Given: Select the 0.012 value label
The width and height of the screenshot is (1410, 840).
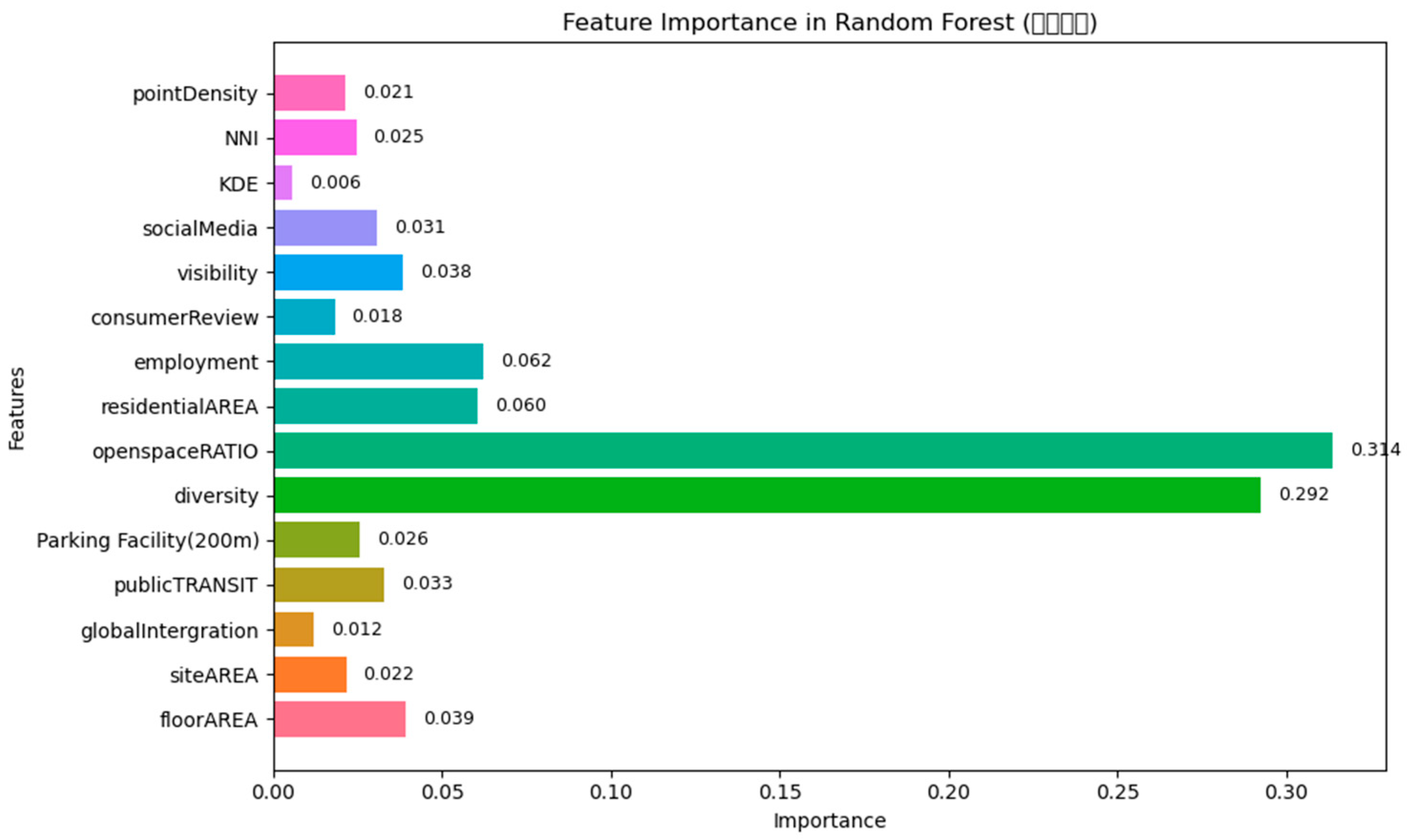Looking at the screenshot, I should (357, 629).
